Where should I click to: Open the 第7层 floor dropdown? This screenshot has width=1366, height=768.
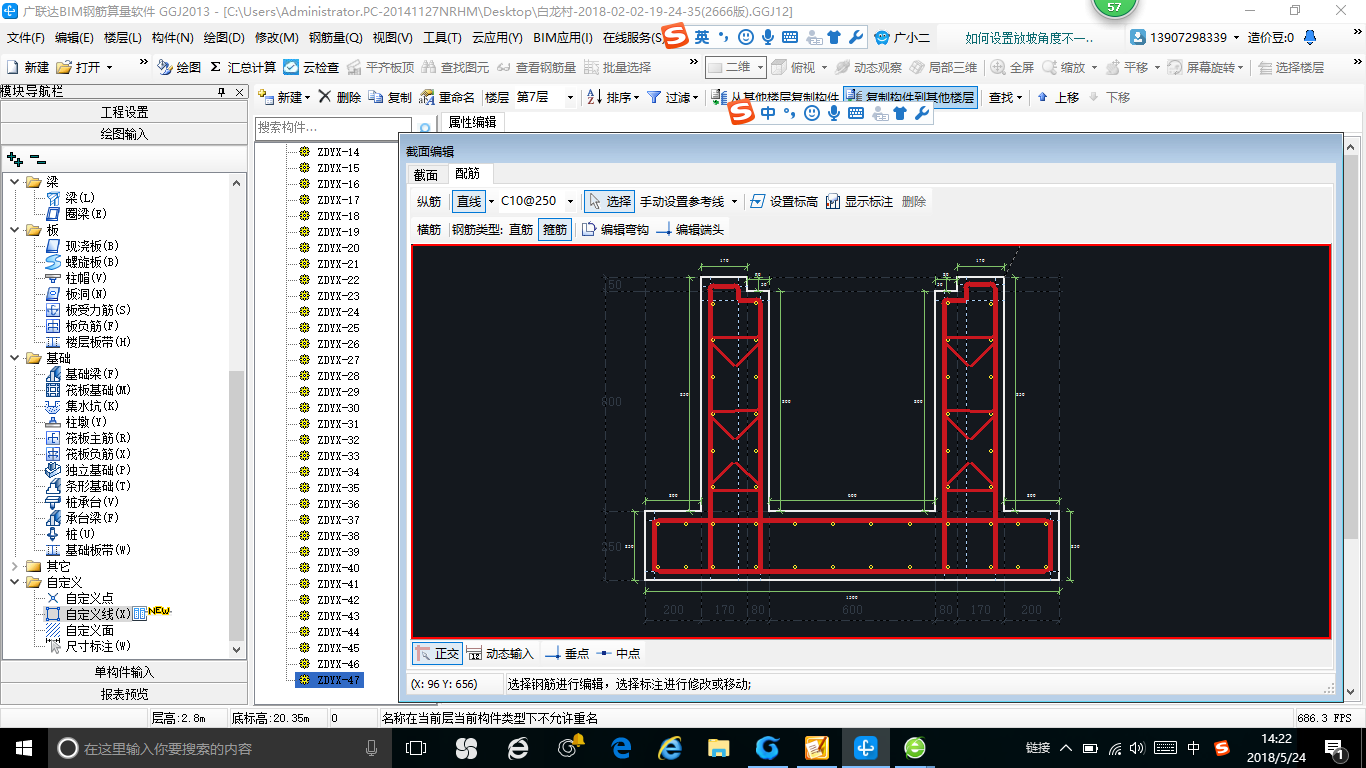click(570, 97)
